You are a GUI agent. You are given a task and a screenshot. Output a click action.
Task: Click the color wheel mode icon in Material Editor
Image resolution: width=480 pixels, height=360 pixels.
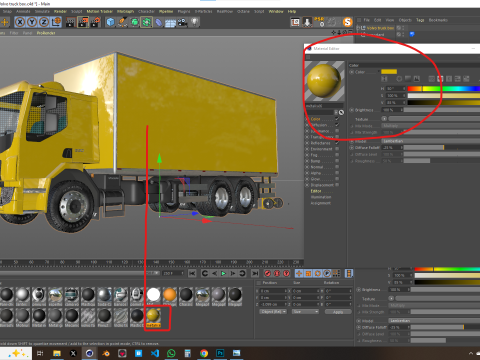pyautogui.click(x=399, y=79)
